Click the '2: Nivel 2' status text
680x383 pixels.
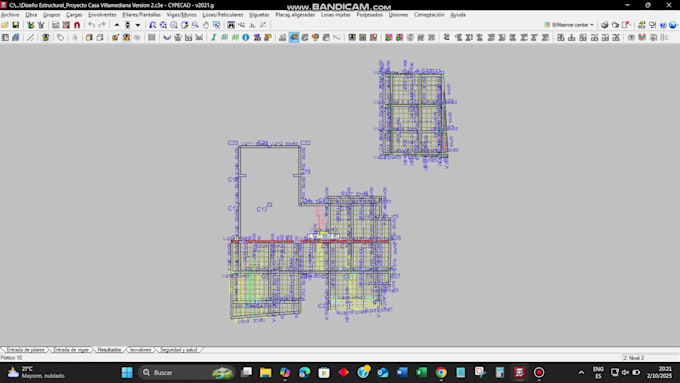coord(634,358)
